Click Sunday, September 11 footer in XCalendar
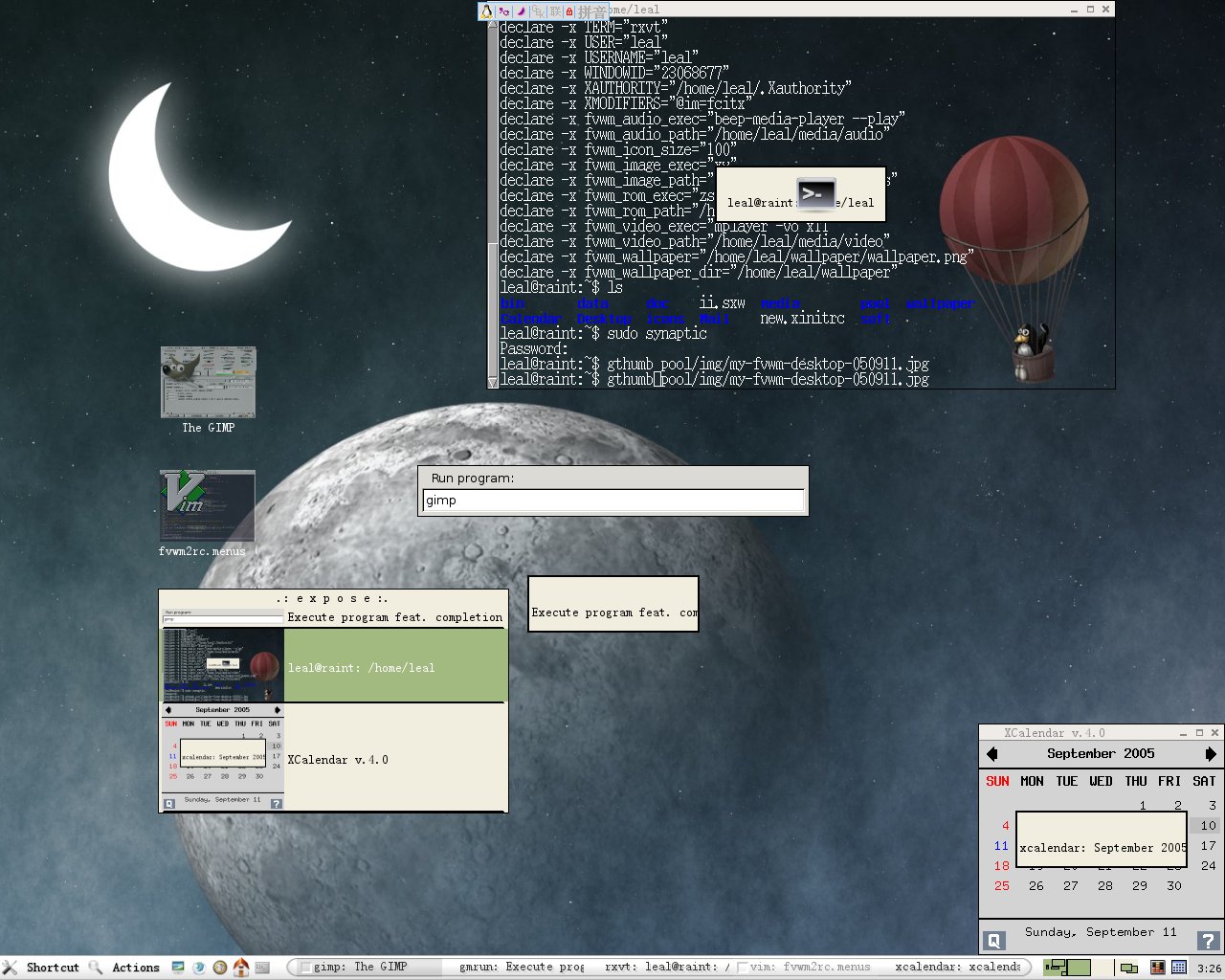1225x980 pixels. (x=1101, y=932)
